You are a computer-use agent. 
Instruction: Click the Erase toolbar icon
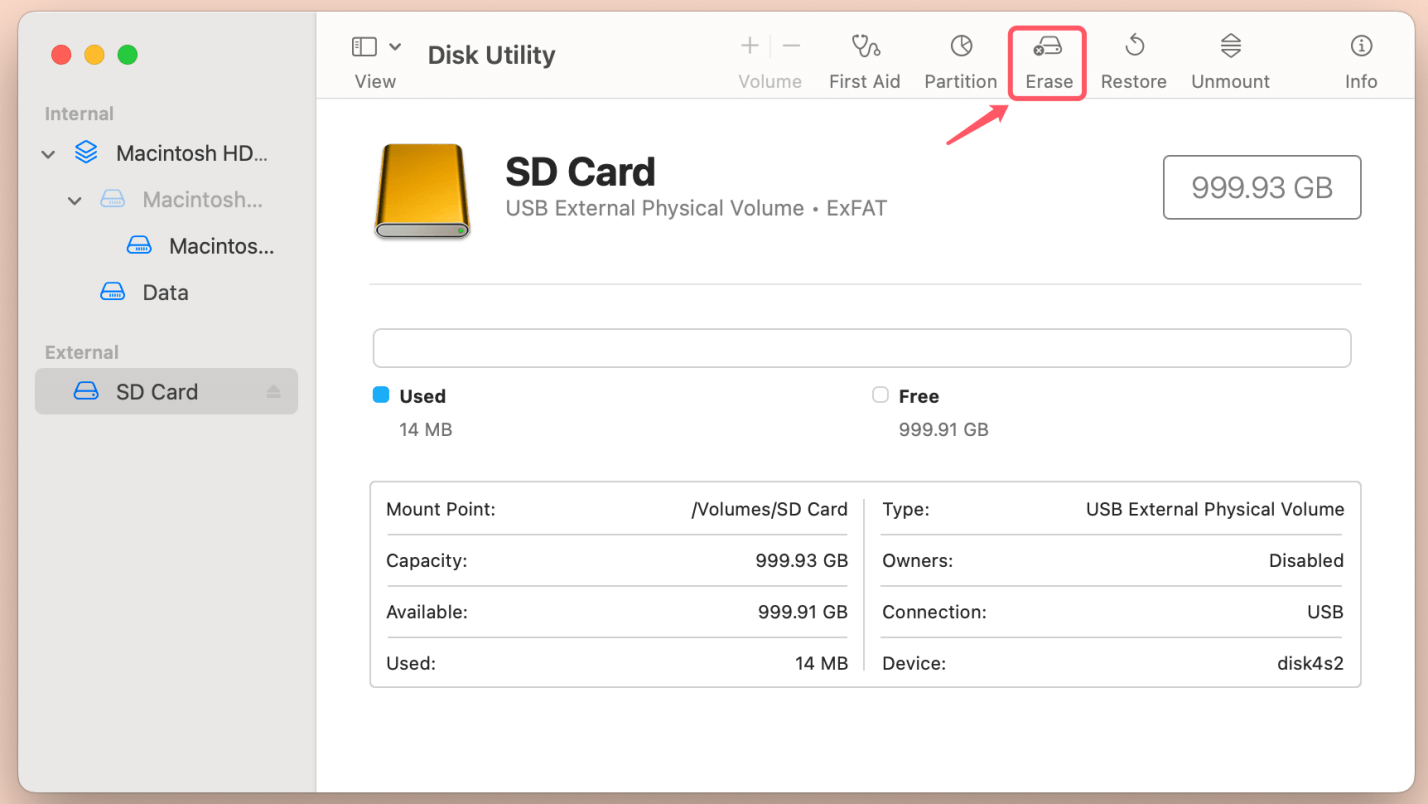pos(1048,47)
